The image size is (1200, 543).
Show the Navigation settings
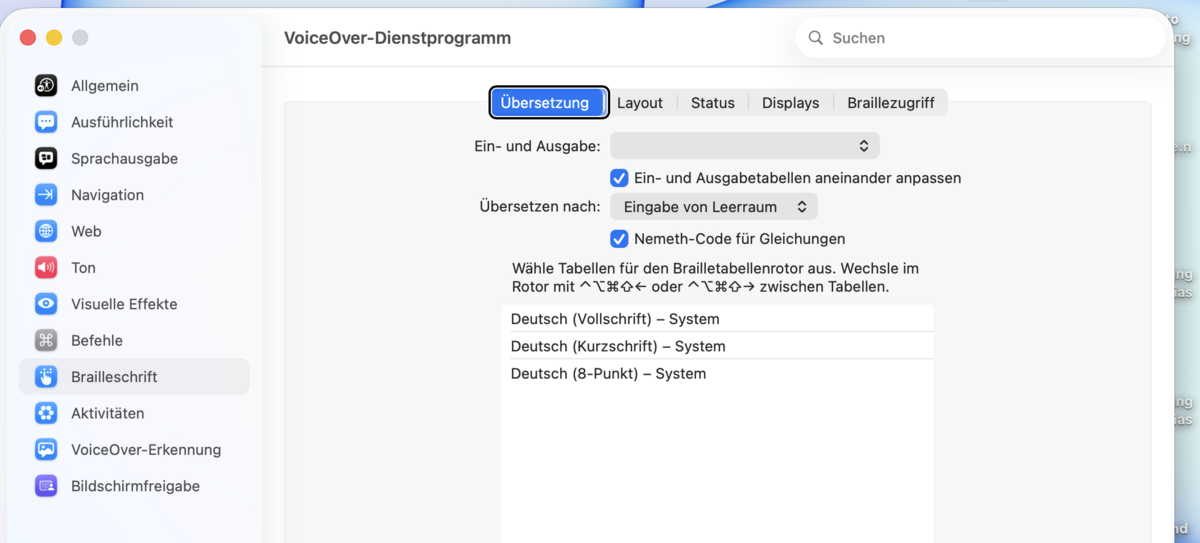[107, 195]
